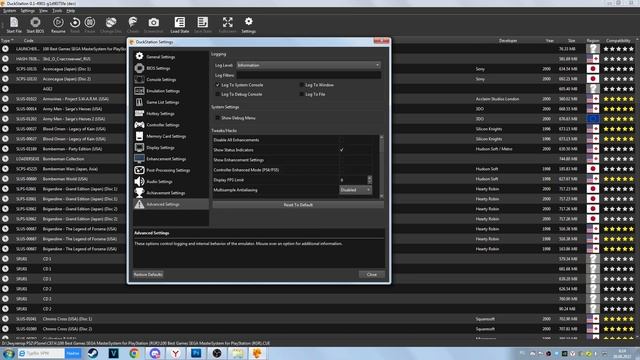
Task: Uncheck Show Status Indicators tweak
Action: point(342,150)
